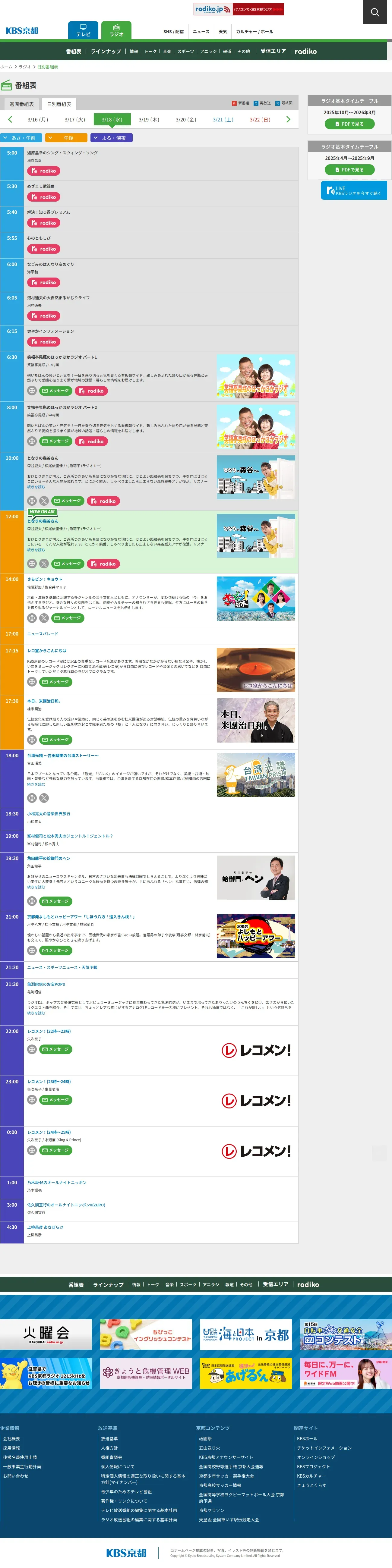Open 乃木坂46のオールナイトニッポン link
The width and height of the screenshot is (392, 1568).
(x=57, y=1183)
